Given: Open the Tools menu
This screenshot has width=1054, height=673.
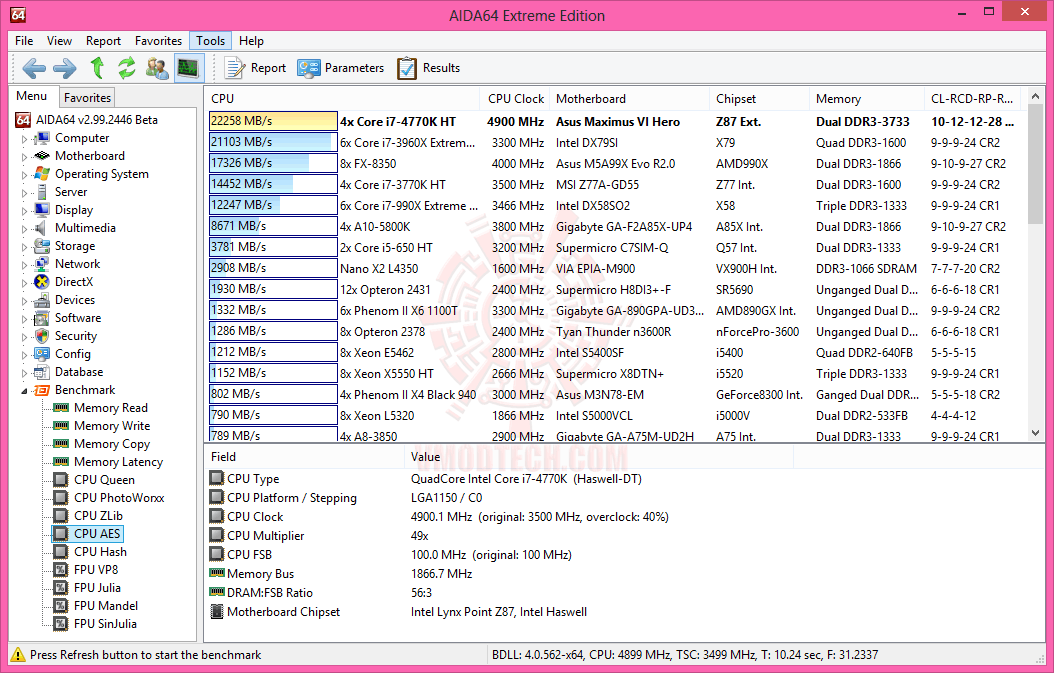Looking at the screenshot, I should click(209, 41).
